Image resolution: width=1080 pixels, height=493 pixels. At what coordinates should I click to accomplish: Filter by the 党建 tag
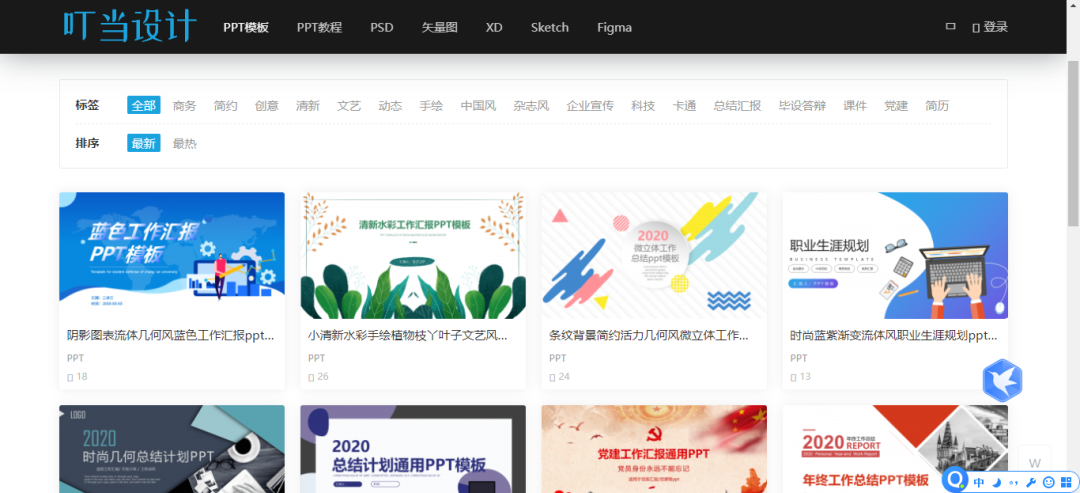coord(896,105)
